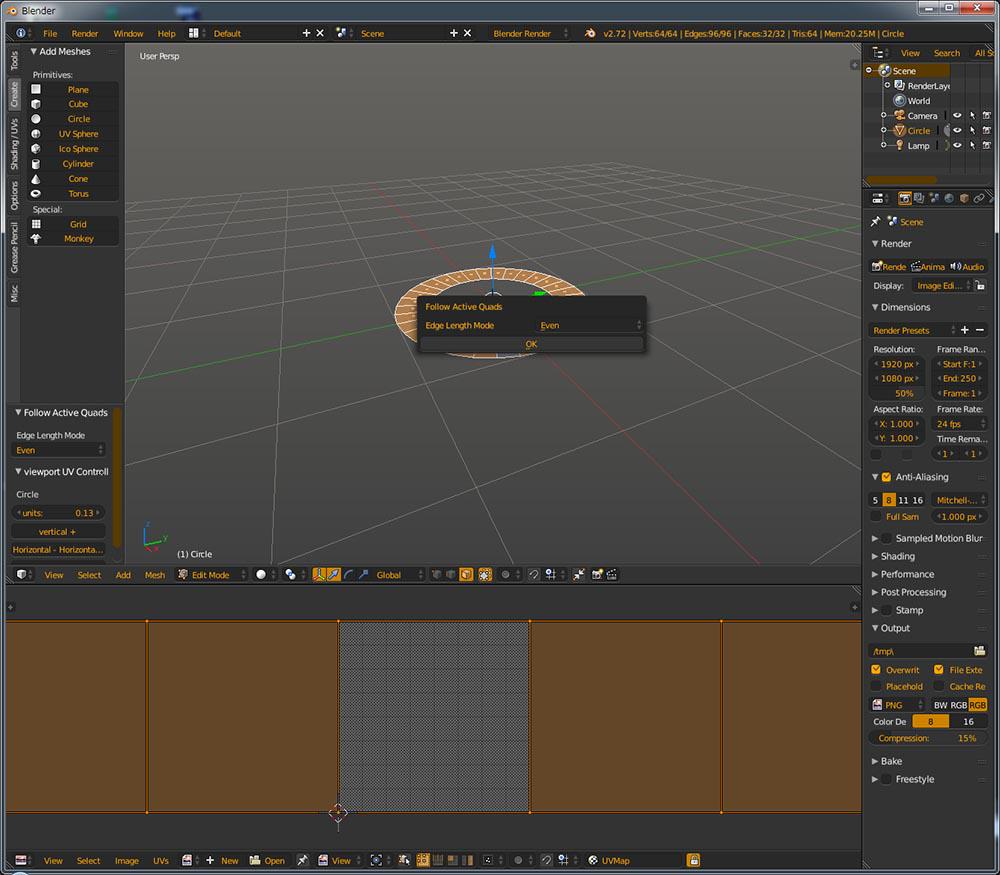Open the Display Image Editor dropdown

pyautogui.click(x=942, y=286)
